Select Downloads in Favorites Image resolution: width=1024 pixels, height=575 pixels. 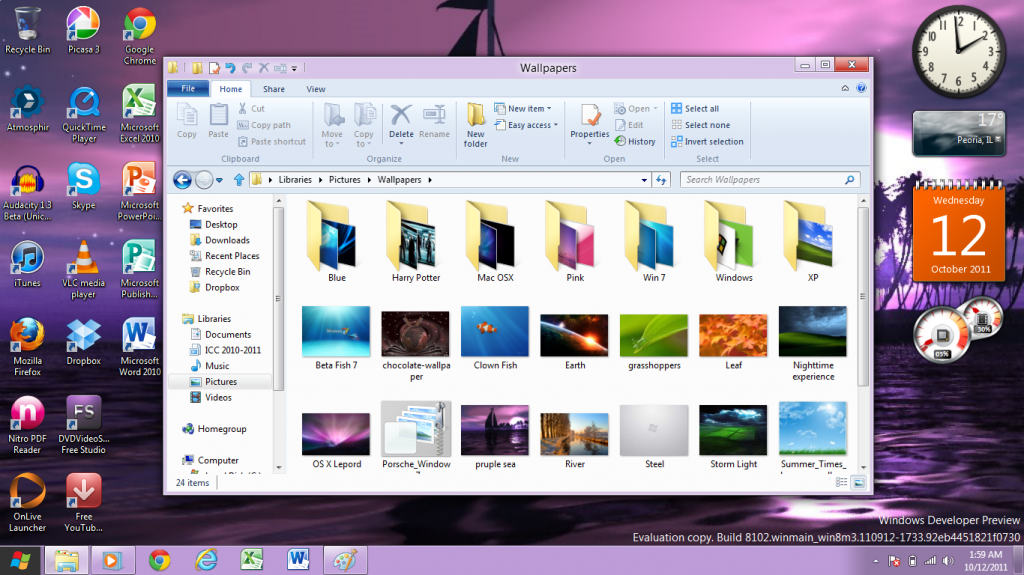coord(227,240)
